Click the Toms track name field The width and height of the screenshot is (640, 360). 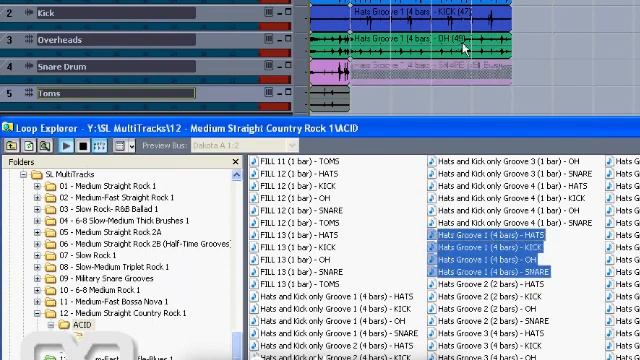pos(116,93)
